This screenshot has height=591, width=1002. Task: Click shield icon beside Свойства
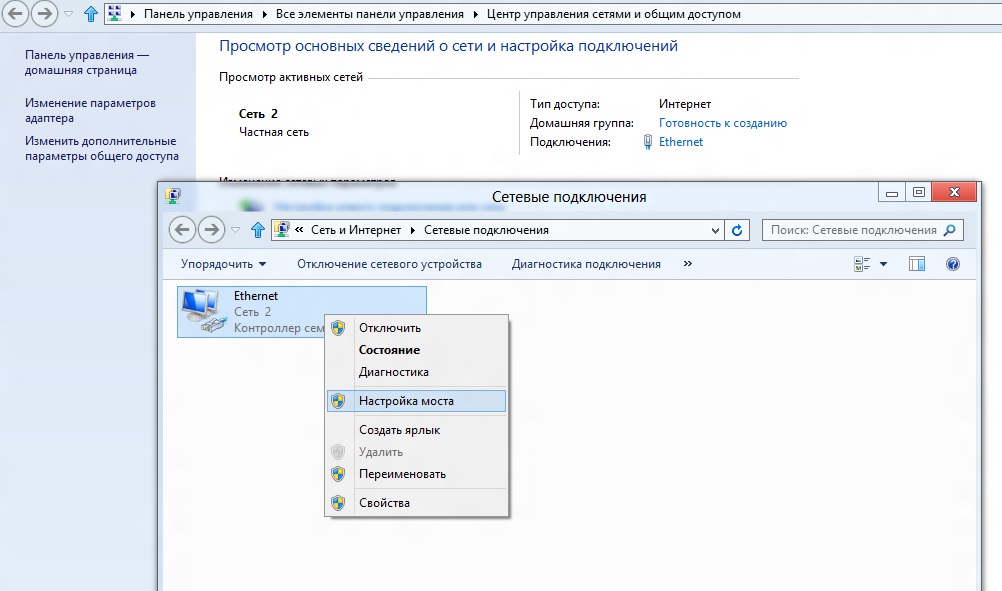tap(338, 503)
